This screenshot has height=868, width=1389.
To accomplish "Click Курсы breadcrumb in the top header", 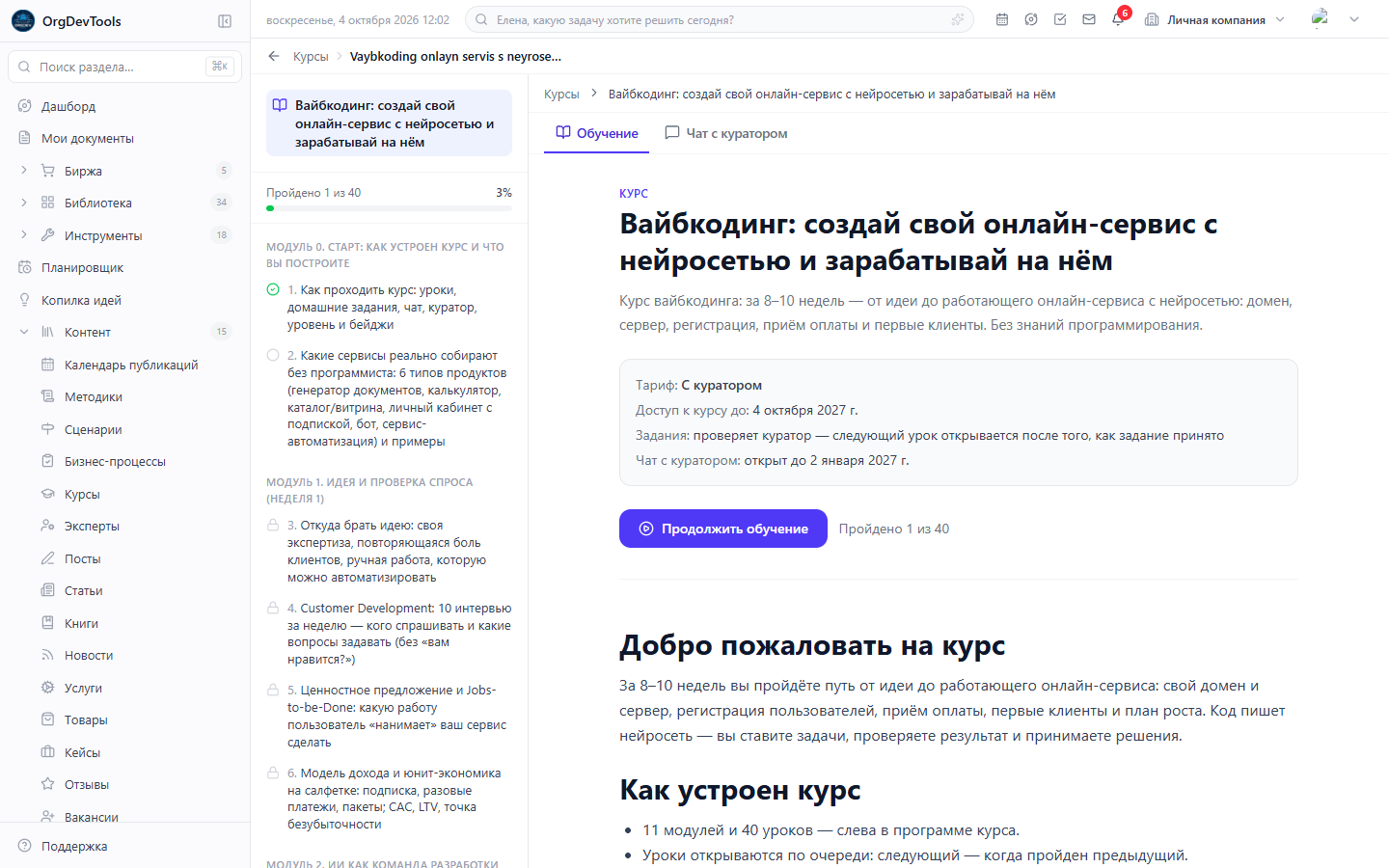I will pyautogui.click(x=311, y=56).
